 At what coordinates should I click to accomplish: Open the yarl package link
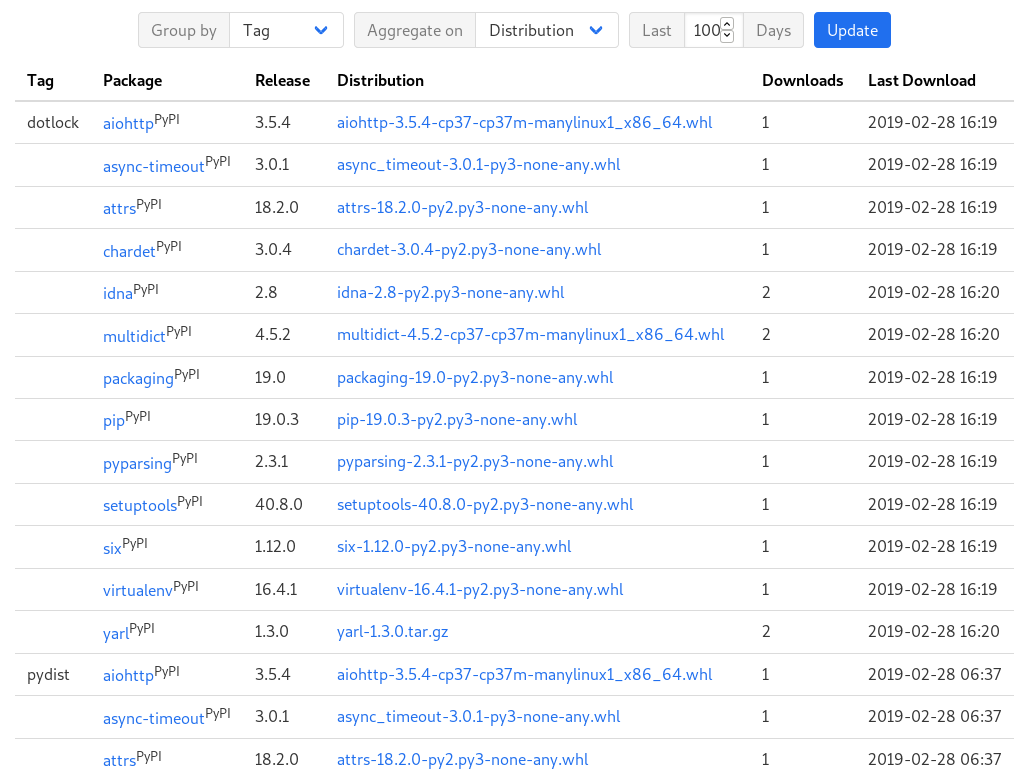[x=116, y=634]
